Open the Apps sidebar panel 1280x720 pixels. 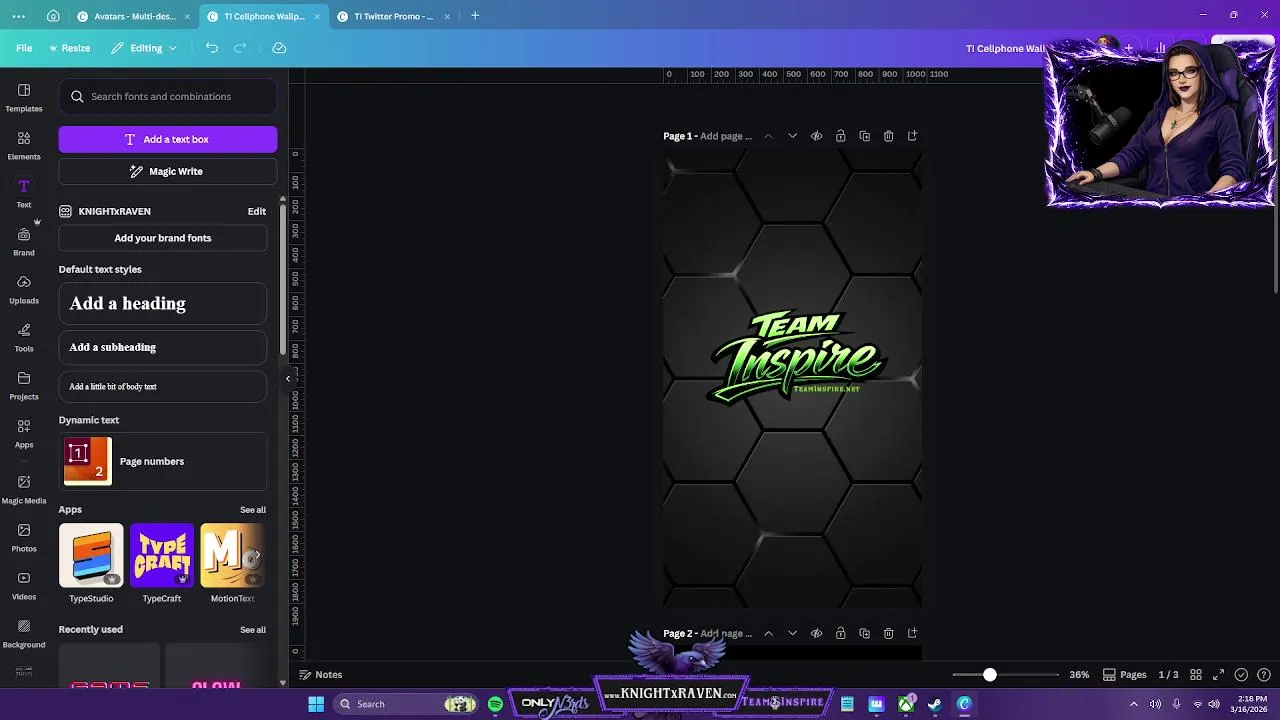pyautogui.click(x=24, y=433)
